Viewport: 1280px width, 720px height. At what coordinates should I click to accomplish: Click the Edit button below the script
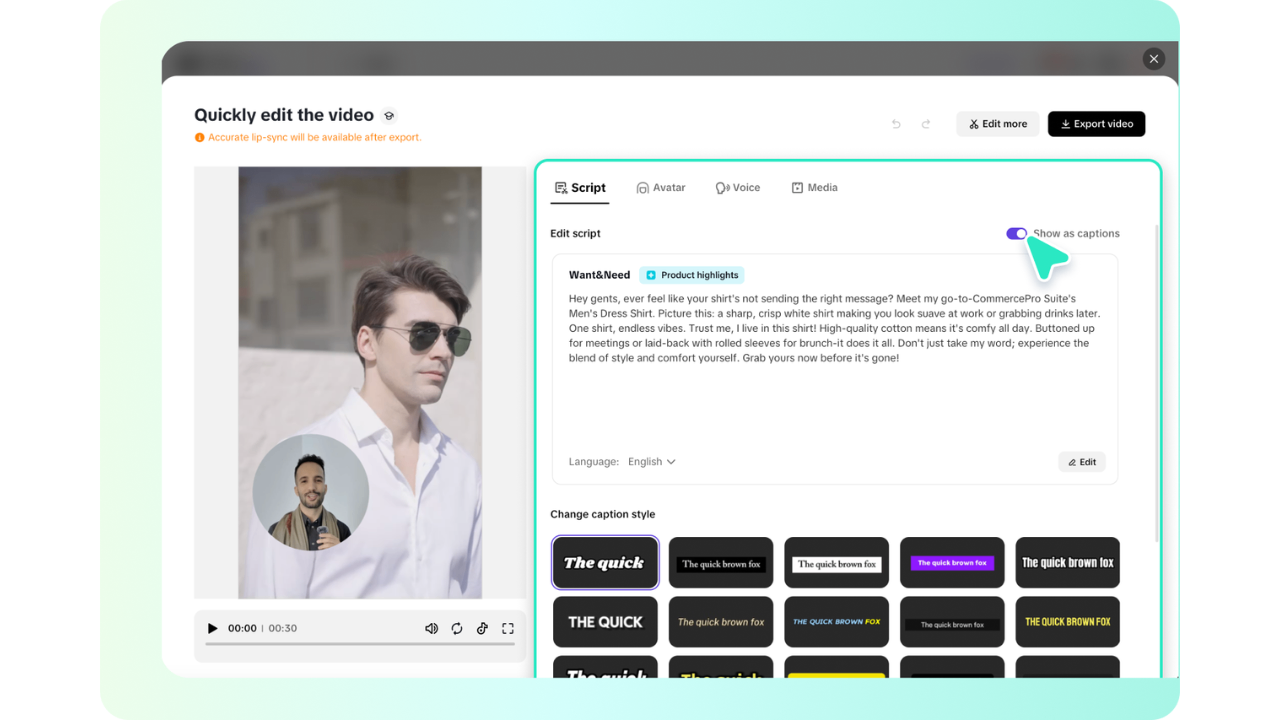pyautogui.click(x=1081, y=461)
